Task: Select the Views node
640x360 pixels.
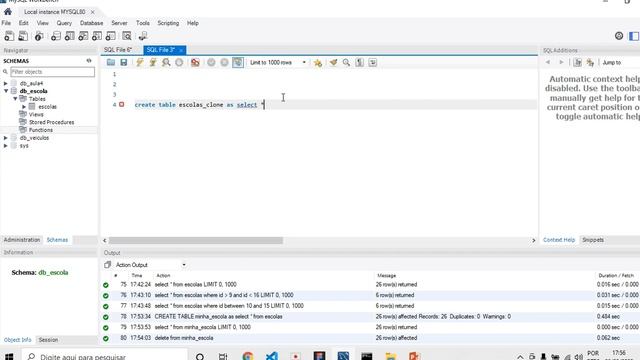Action: pos(36,115)
